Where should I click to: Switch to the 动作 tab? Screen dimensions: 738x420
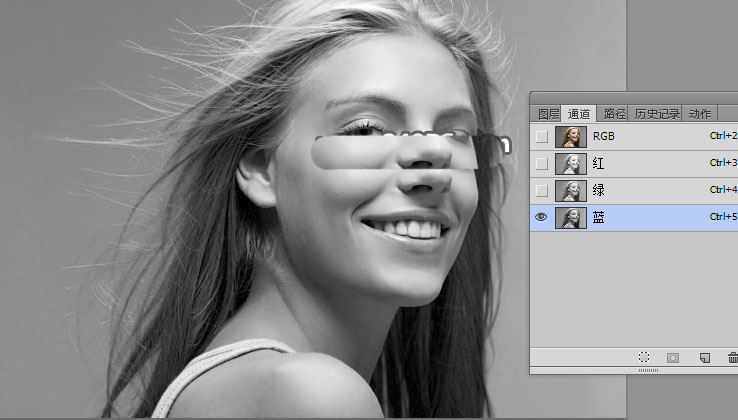(x=699, y=114)
